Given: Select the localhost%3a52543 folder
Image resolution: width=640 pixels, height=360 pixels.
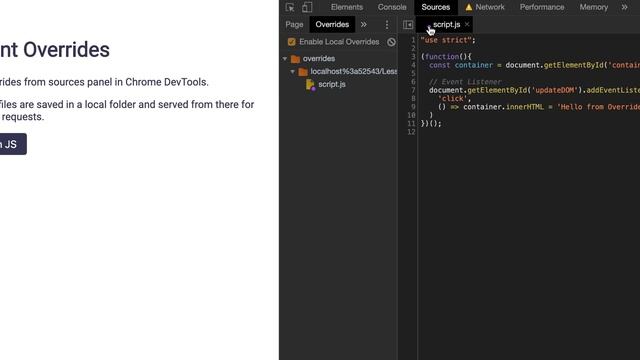Looking at the screenshot, I should click(348, 71).
